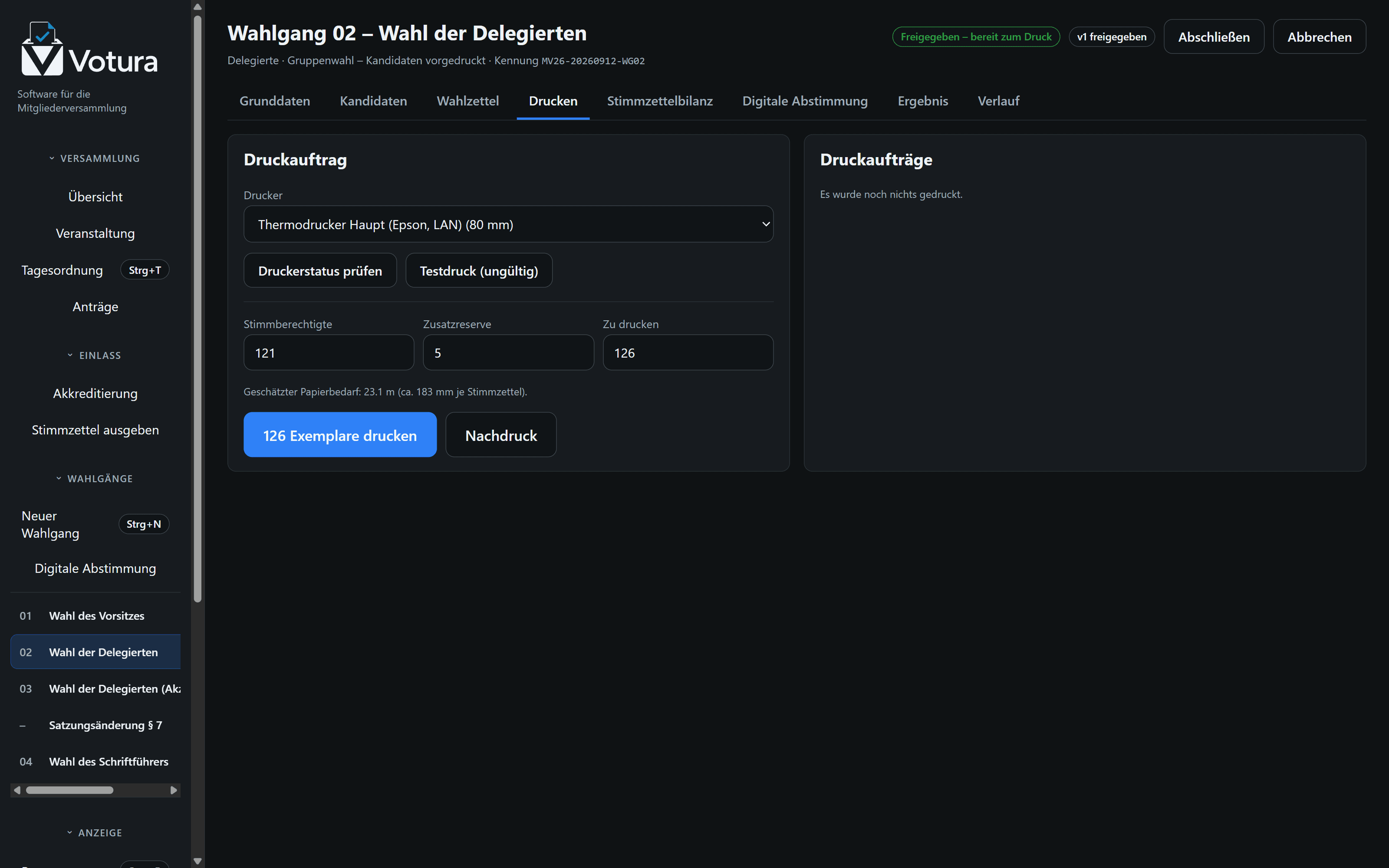The image size is (1389, 868).
Task: Select the Drucken tab
Action: pos(553,101)
